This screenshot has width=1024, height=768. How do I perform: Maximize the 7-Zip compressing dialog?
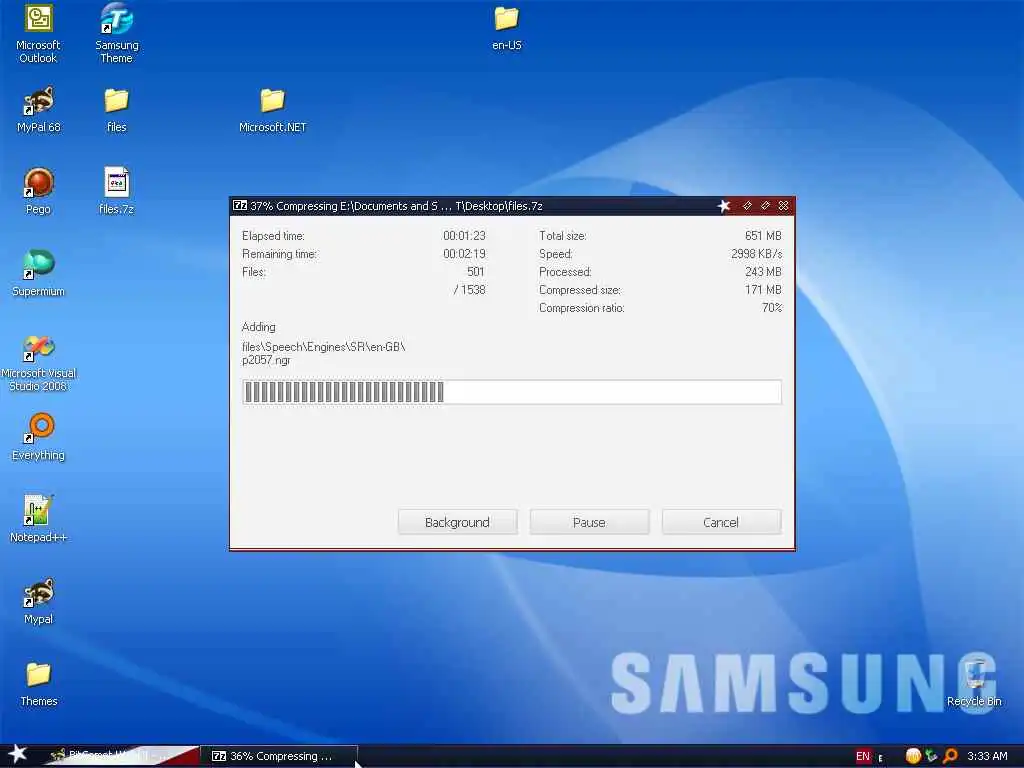(765, 206)
